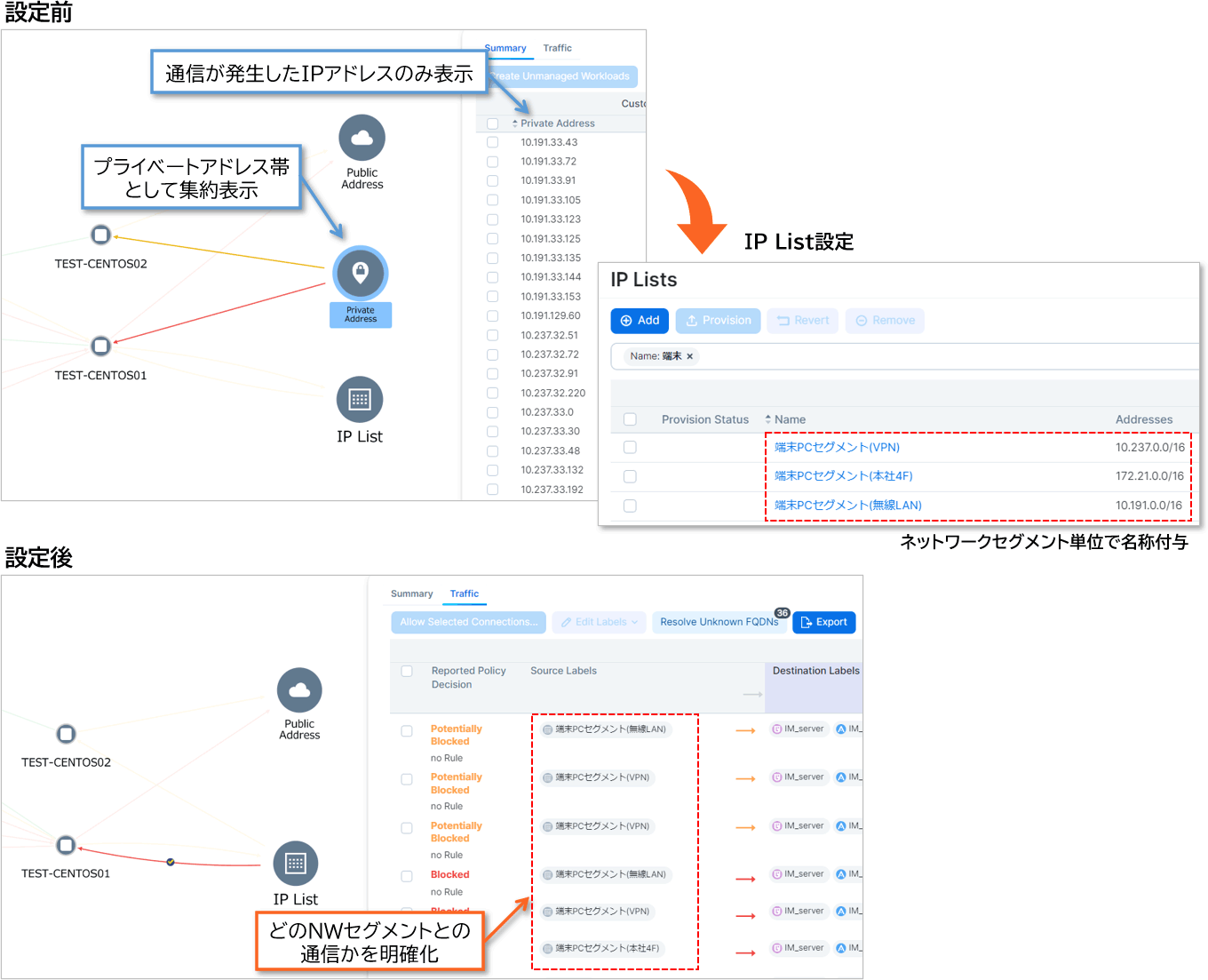Click IM_server label in the 本社4F row
This screenshot has width=1208, height=980.
(x=799, y=948)
